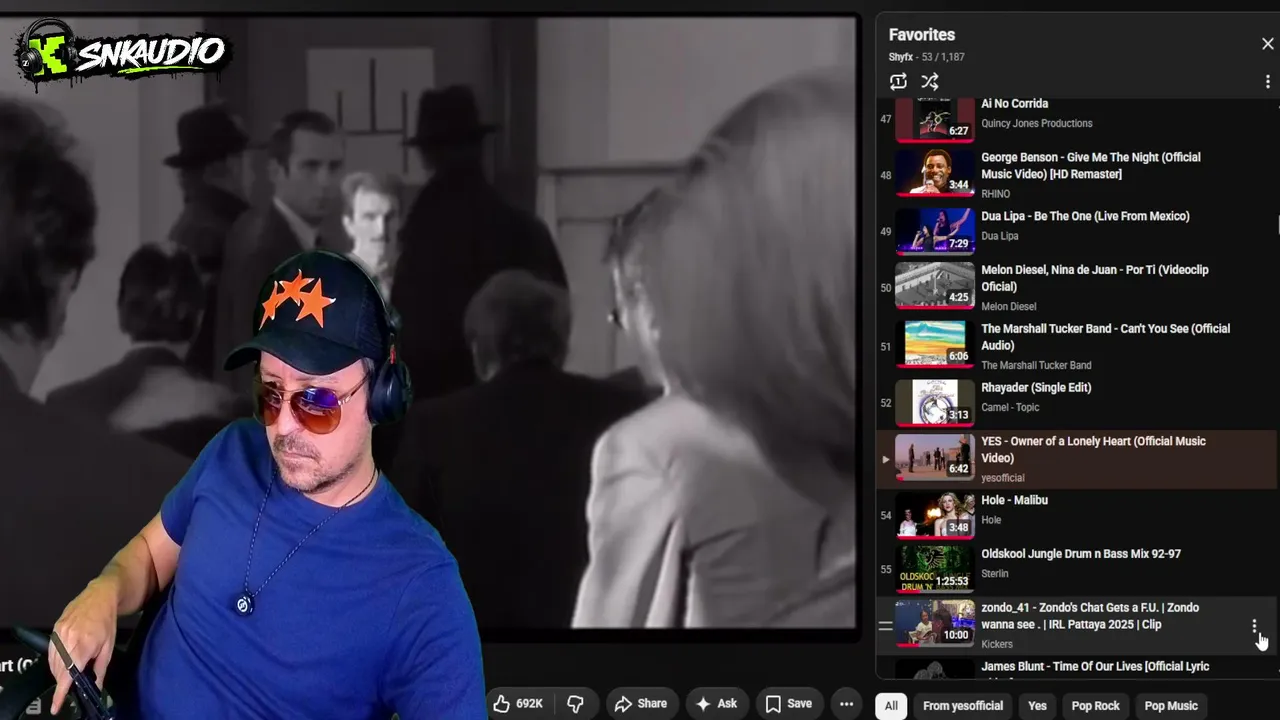Open "Melon Diesel, Nina de Juan - Por Ti" title
This screenshot has height=720, width=1280.
coord(1095,278)
